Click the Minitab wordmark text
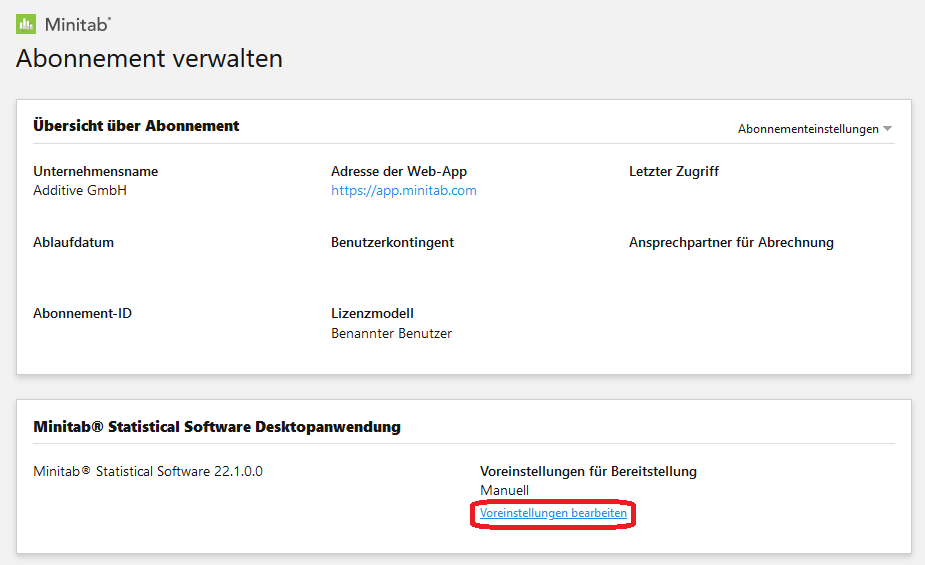This screenshot has height=565, width=925. pyautogui.click(x=78, y=24)
